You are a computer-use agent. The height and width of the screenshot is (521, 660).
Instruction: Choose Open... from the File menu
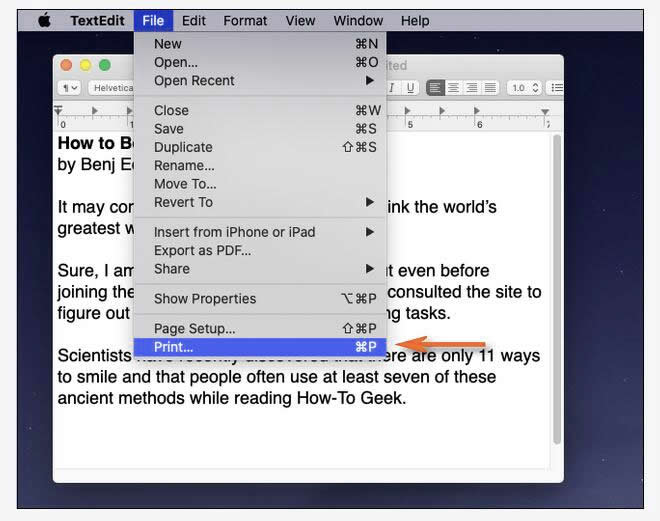[x=260, y=62]
